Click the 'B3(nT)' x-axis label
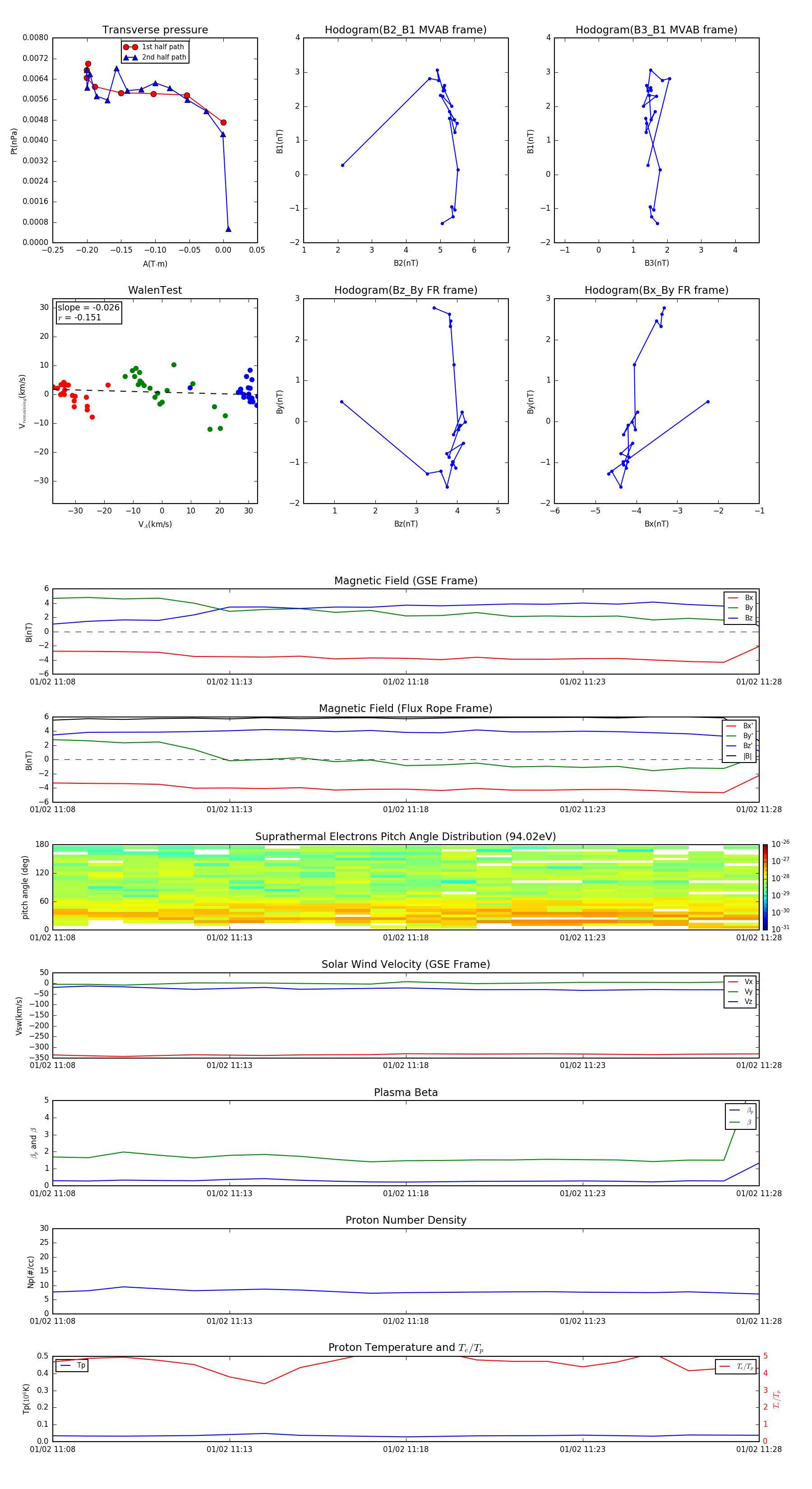Image resolution: width=812 pixels, height=1489 pixels. tap(656, 263)
